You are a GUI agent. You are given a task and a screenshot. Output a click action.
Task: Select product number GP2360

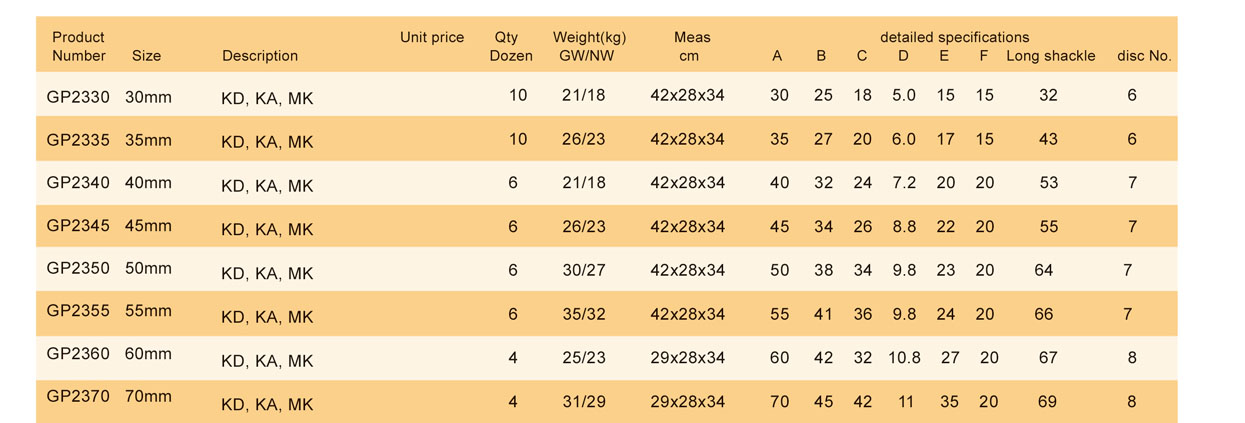click(x=78, y=353)
